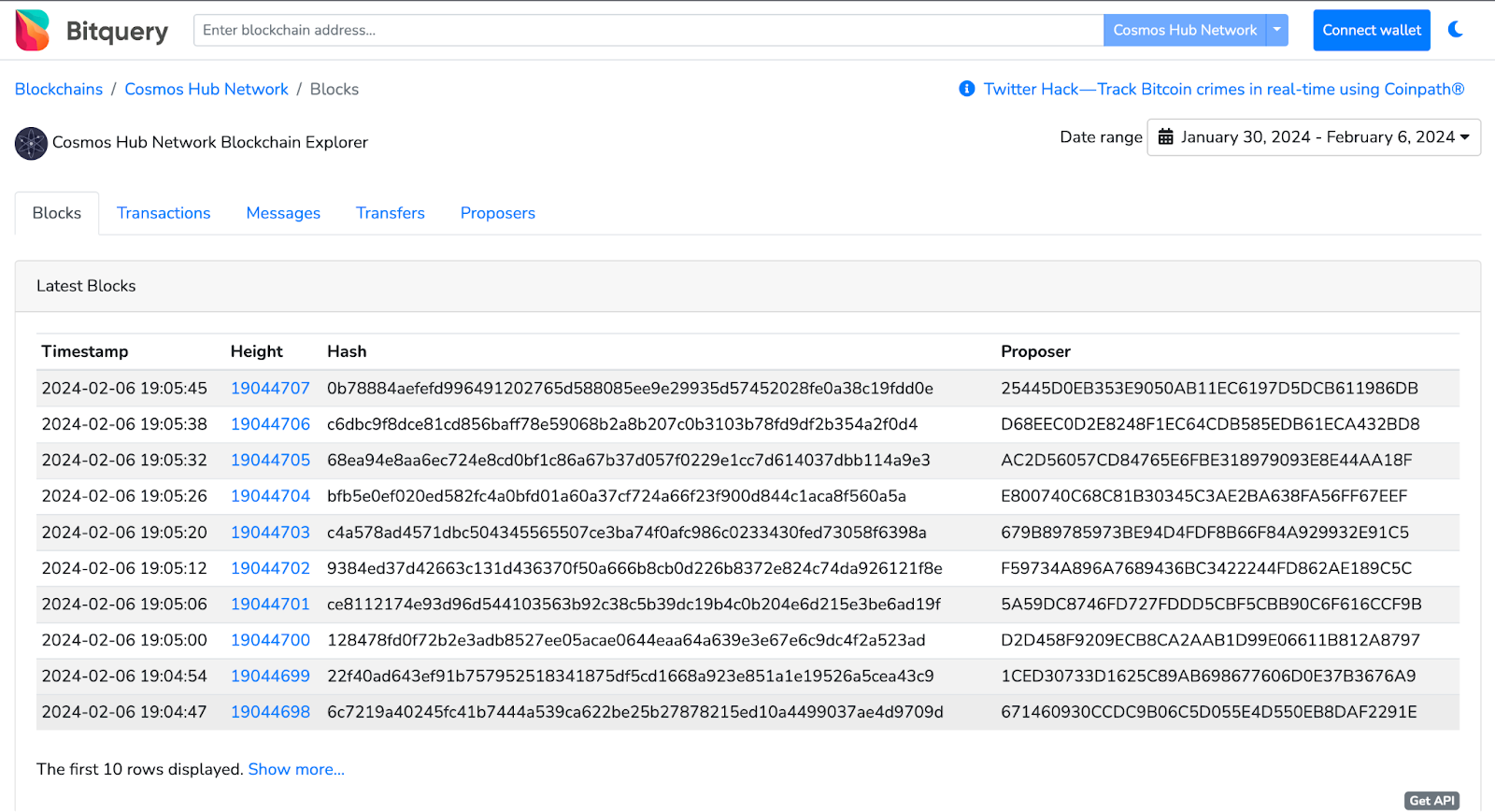The image size is (1495, 812).
Task: Open block height 19044705
Action: [x=270, y=460]
